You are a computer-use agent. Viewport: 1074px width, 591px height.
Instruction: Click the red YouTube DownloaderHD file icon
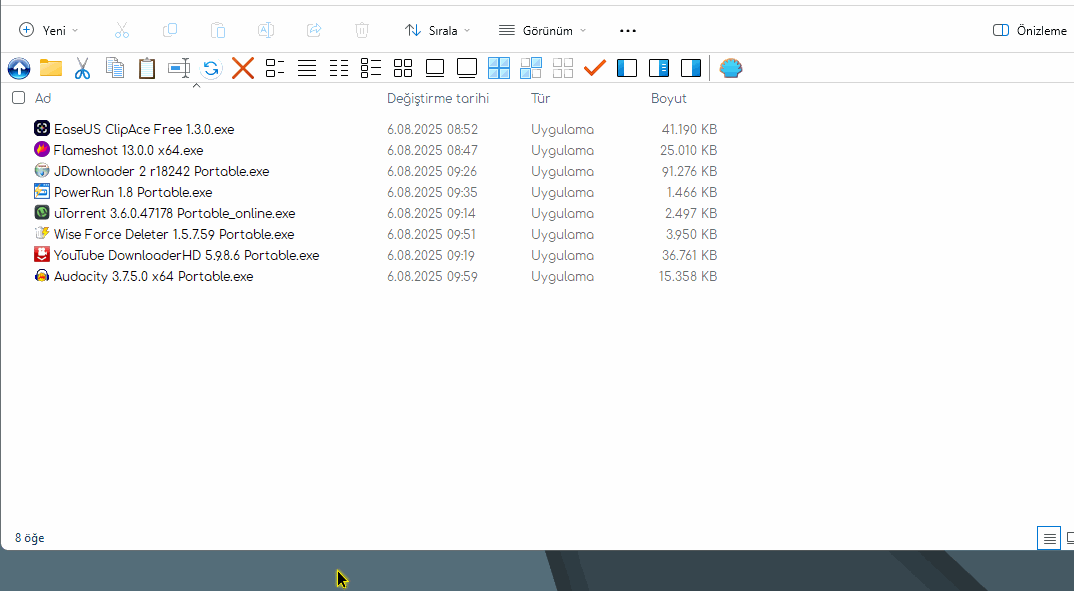coord(42,254)
